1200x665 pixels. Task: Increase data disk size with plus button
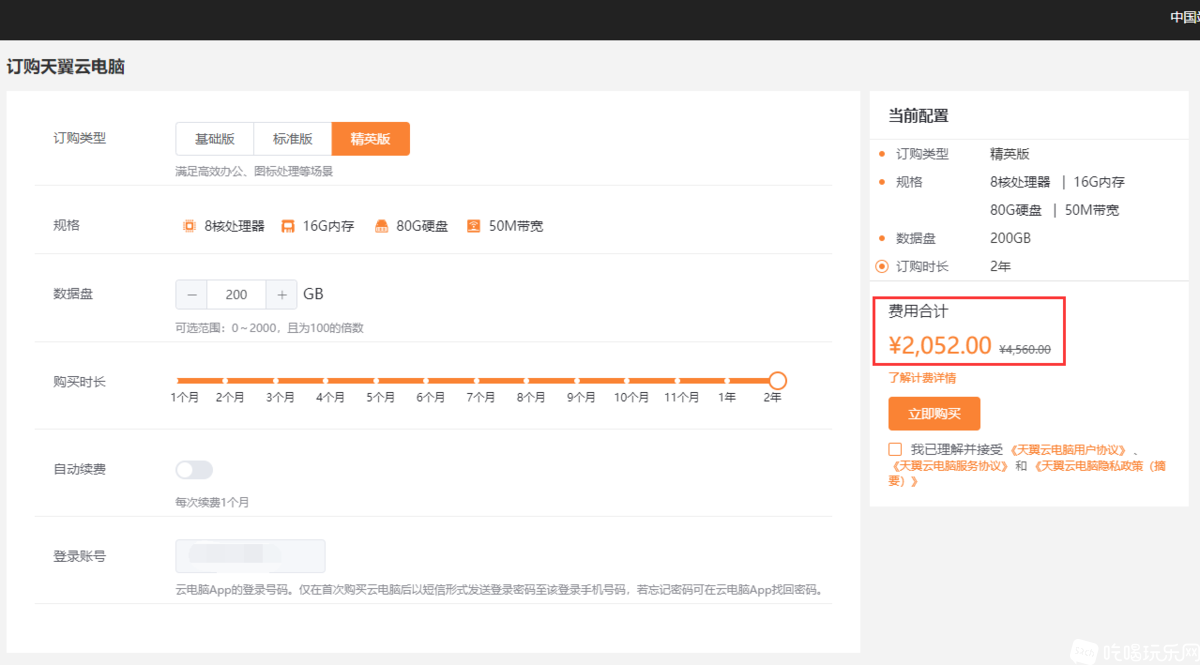281,295
